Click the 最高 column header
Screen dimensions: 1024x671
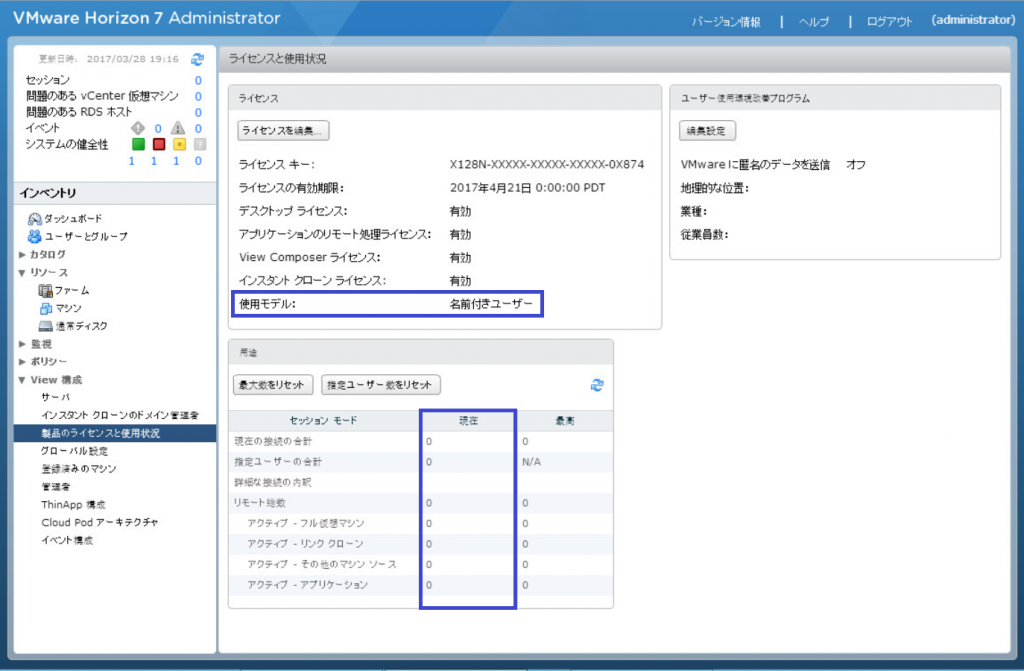(x=565, y=421)
